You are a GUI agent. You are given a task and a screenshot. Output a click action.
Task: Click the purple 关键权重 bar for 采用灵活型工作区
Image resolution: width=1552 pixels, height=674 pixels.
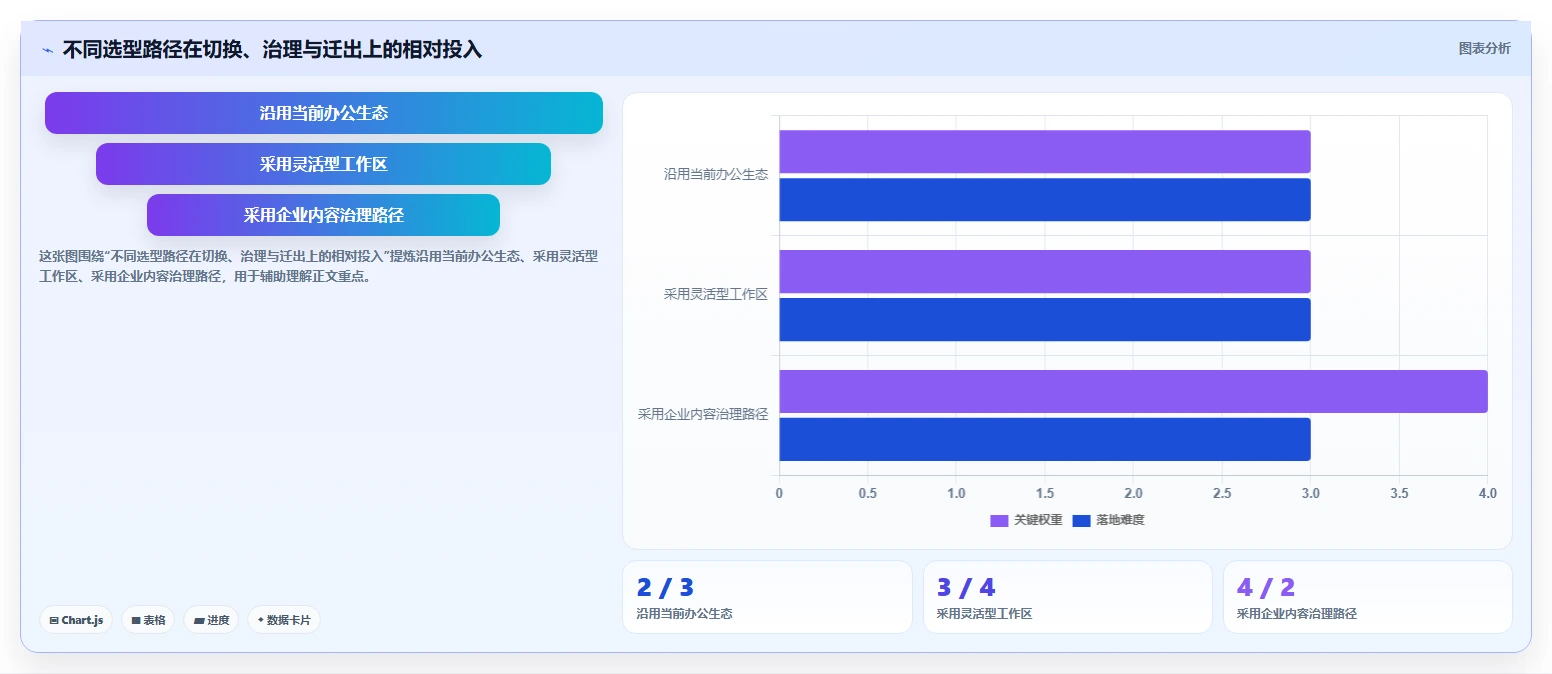(1045, 271)
